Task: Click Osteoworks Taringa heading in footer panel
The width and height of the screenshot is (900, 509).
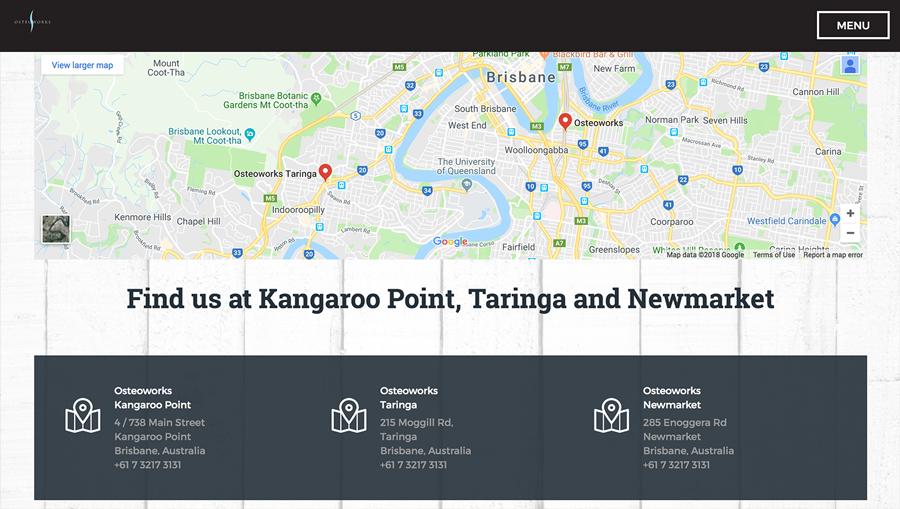Action: [x=409, y=398]
